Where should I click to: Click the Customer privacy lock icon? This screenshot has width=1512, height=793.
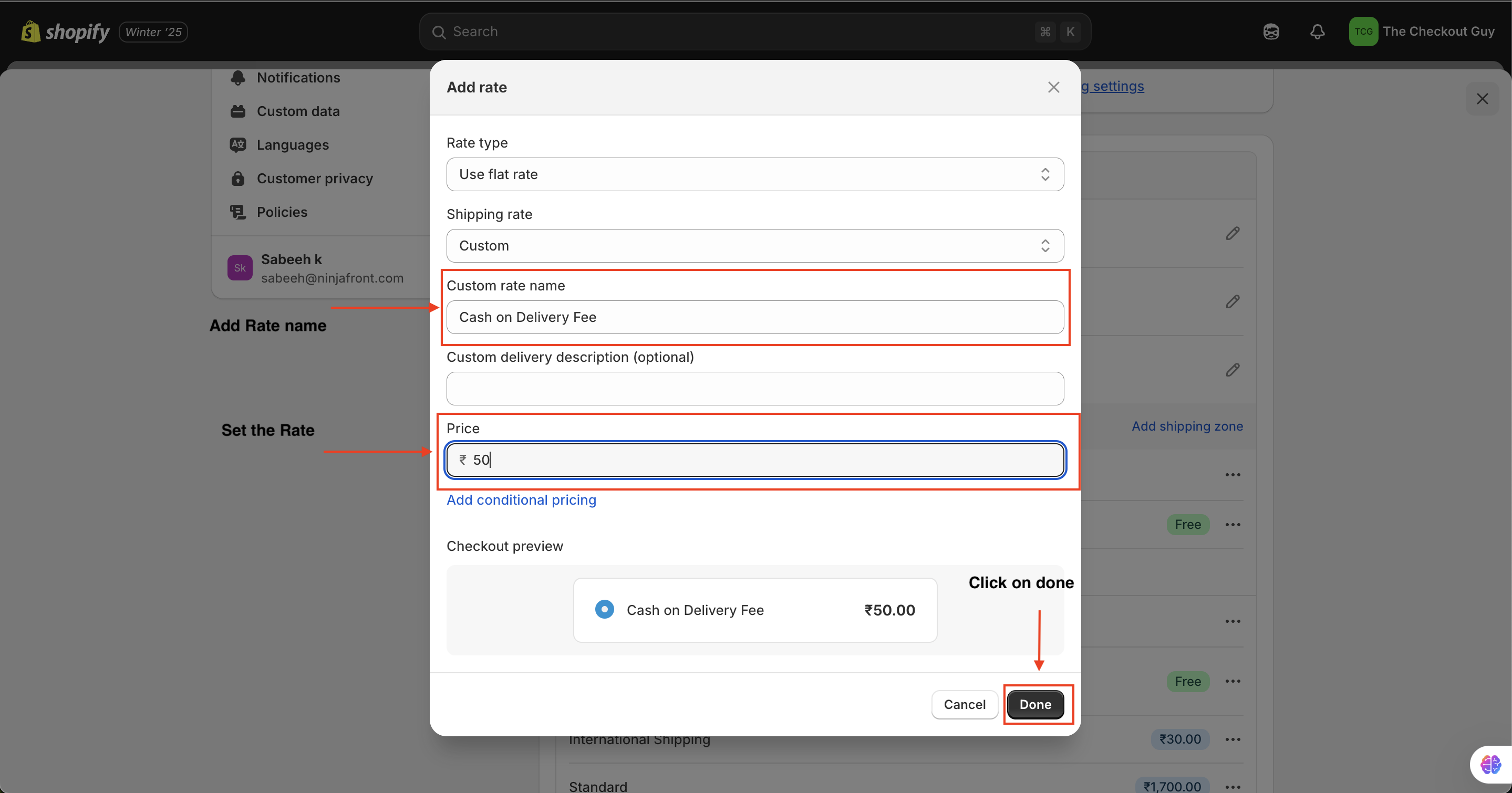[237, 179]
